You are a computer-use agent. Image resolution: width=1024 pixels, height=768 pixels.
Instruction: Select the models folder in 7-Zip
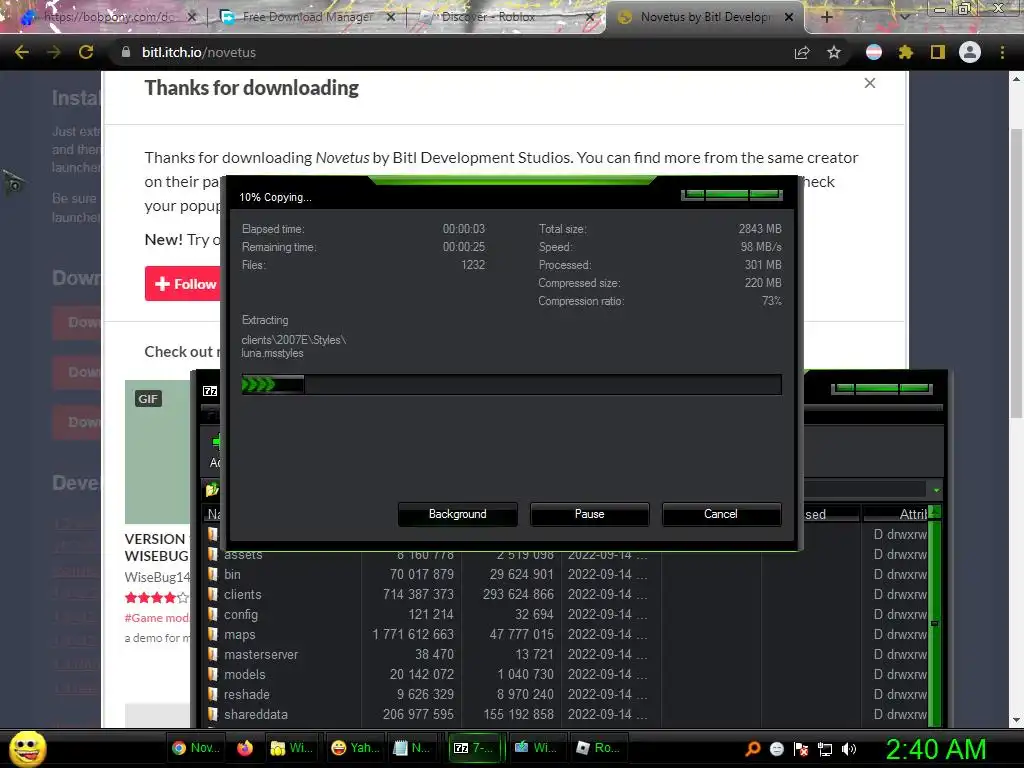point(566,675)
